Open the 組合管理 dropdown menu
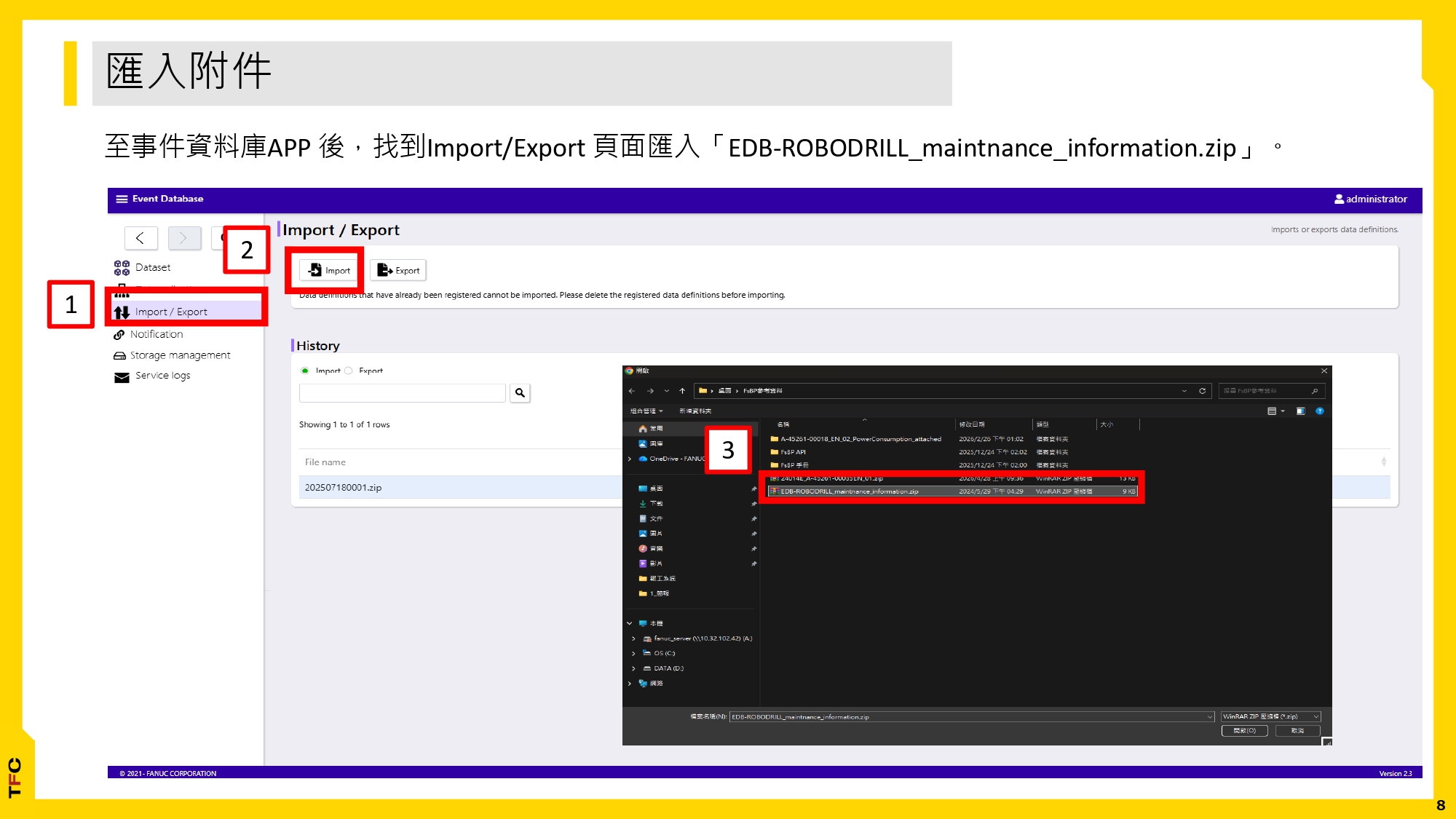The width and height of the screenshot is (1456, 819). (646, 411)
